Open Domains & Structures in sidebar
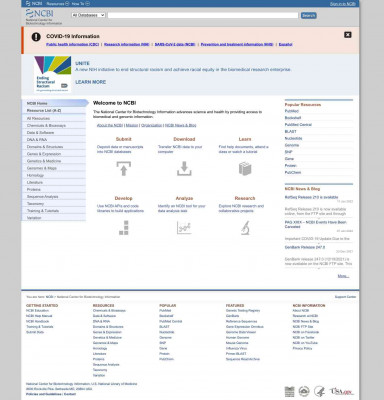Image resolution: width=384 pixels, height=400 pixels. pyautogui.click(x=54, y=147)
